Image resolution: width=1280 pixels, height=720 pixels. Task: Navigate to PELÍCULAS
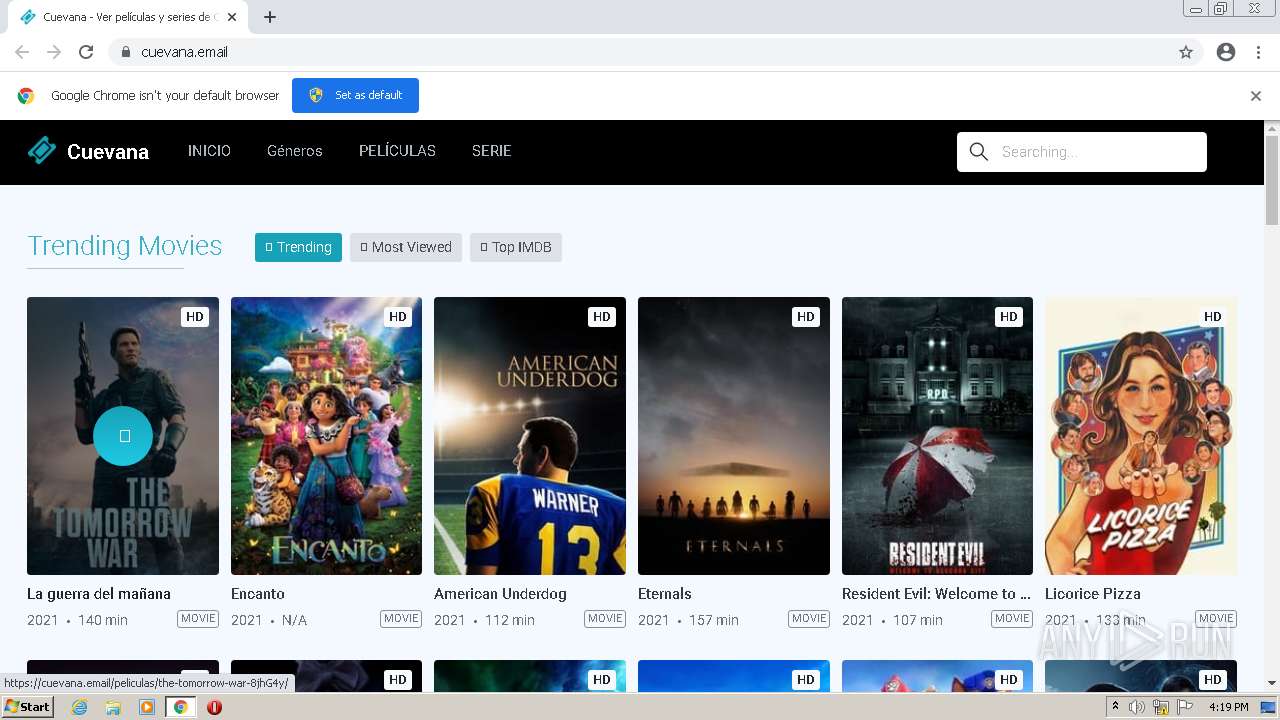(x=397, y=151)
